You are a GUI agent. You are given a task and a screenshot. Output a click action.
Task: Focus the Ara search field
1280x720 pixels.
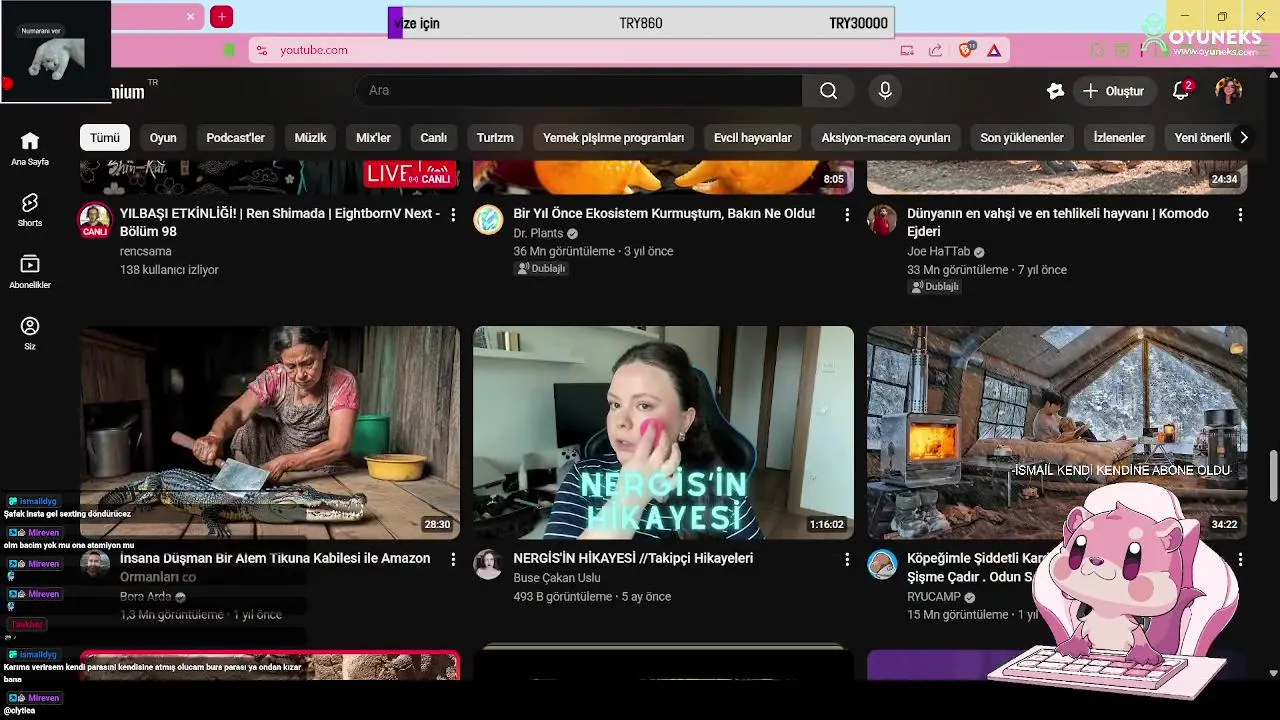[579, 91]
